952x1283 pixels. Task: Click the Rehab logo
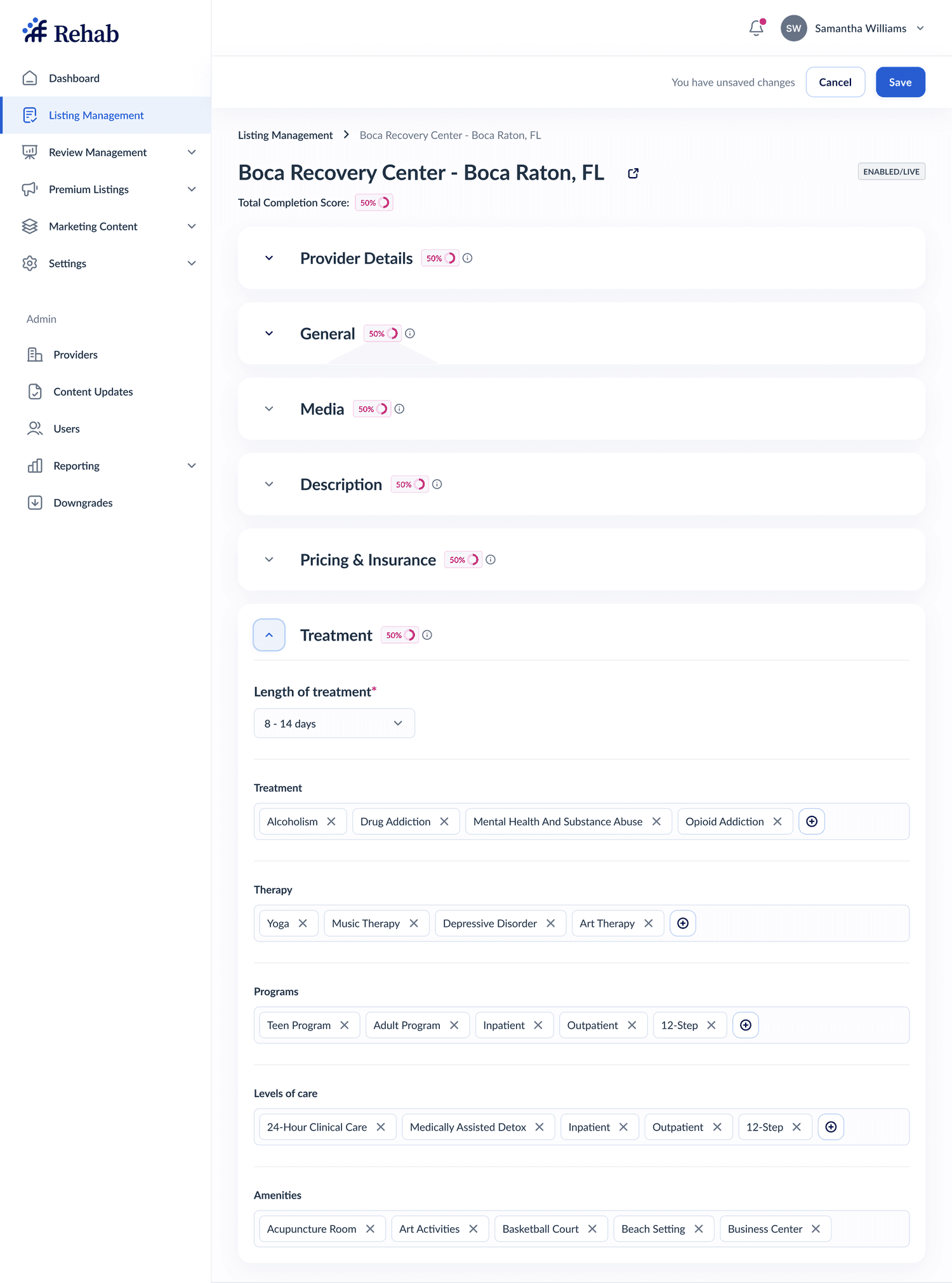click(x=70, y=32)
